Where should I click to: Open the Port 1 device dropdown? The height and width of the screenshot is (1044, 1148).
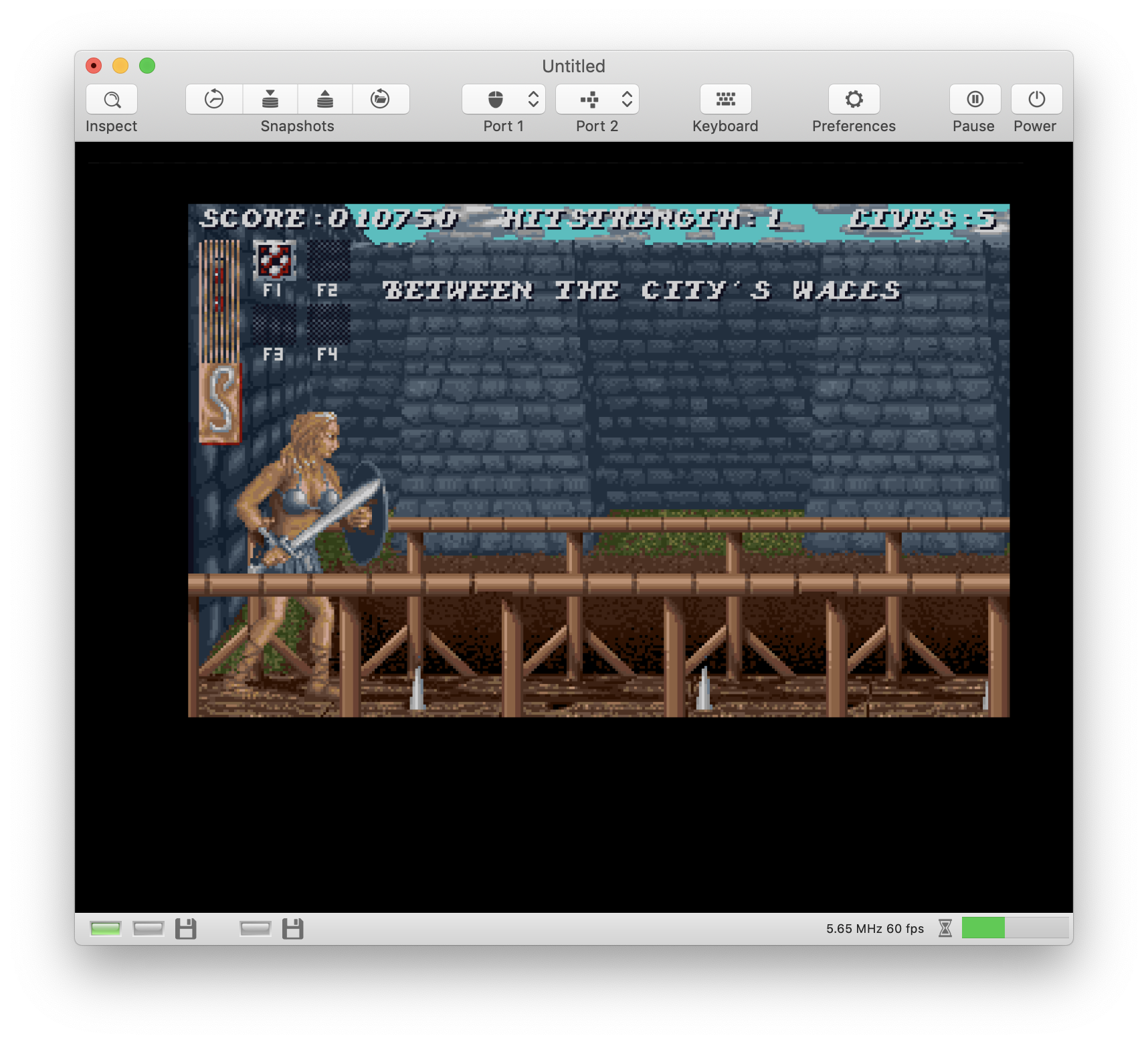click(x=504, y=100)
